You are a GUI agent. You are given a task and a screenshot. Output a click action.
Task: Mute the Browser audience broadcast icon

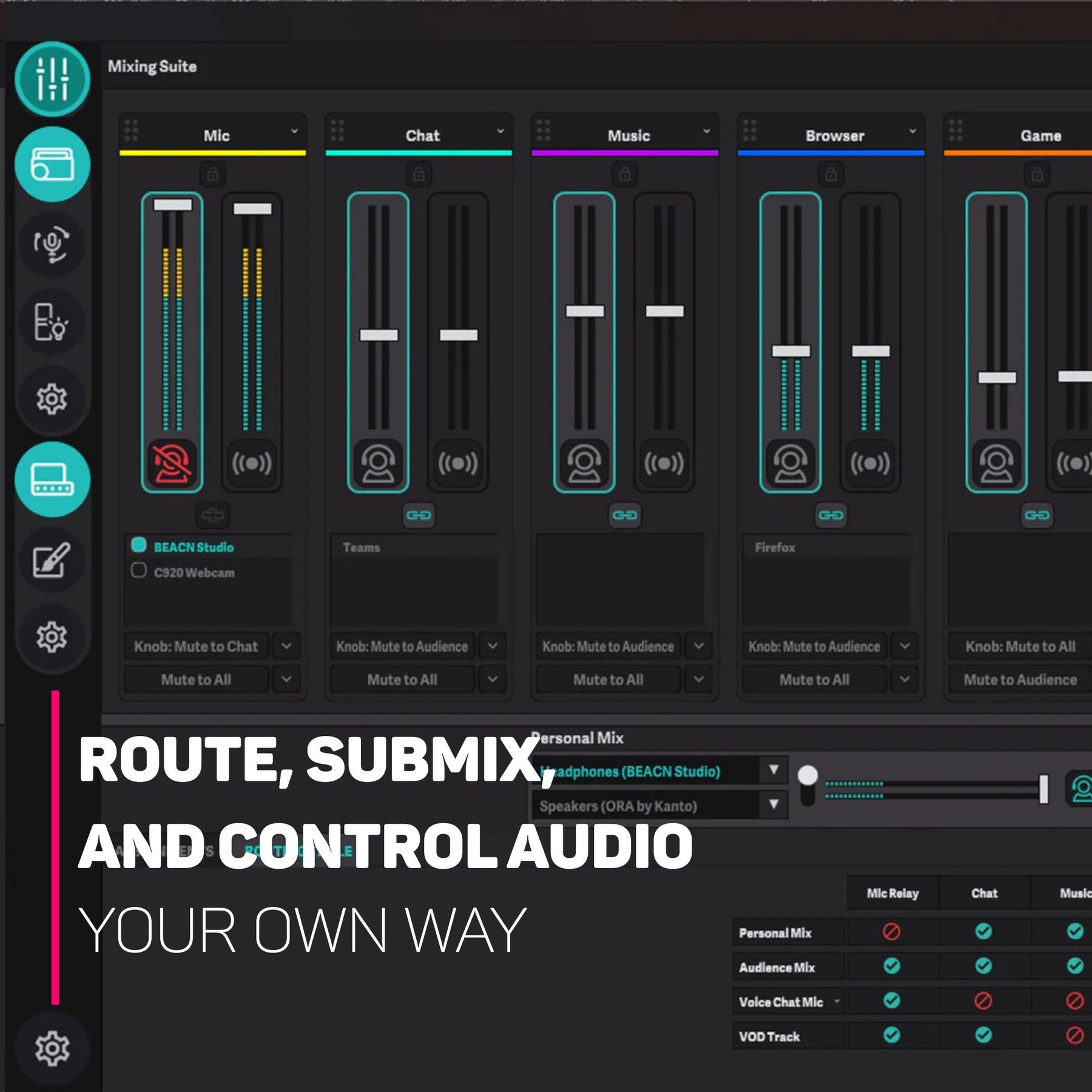pos(870,463)
